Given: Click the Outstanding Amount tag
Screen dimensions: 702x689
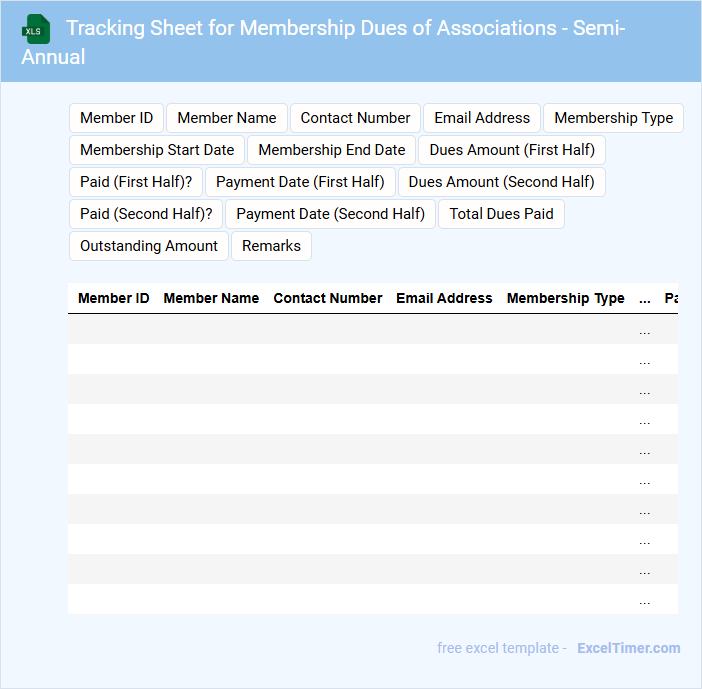Looking at the screenshot, I should pyautogui.click(x=149, y=246).
